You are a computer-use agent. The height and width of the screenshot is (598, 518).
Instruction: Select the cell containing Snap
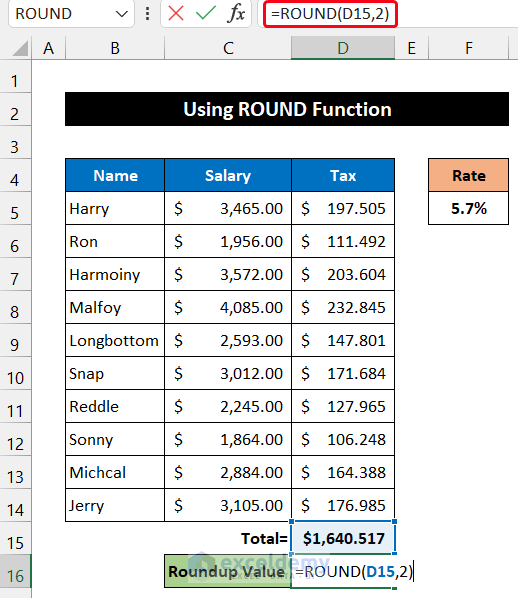coord(115,373)
